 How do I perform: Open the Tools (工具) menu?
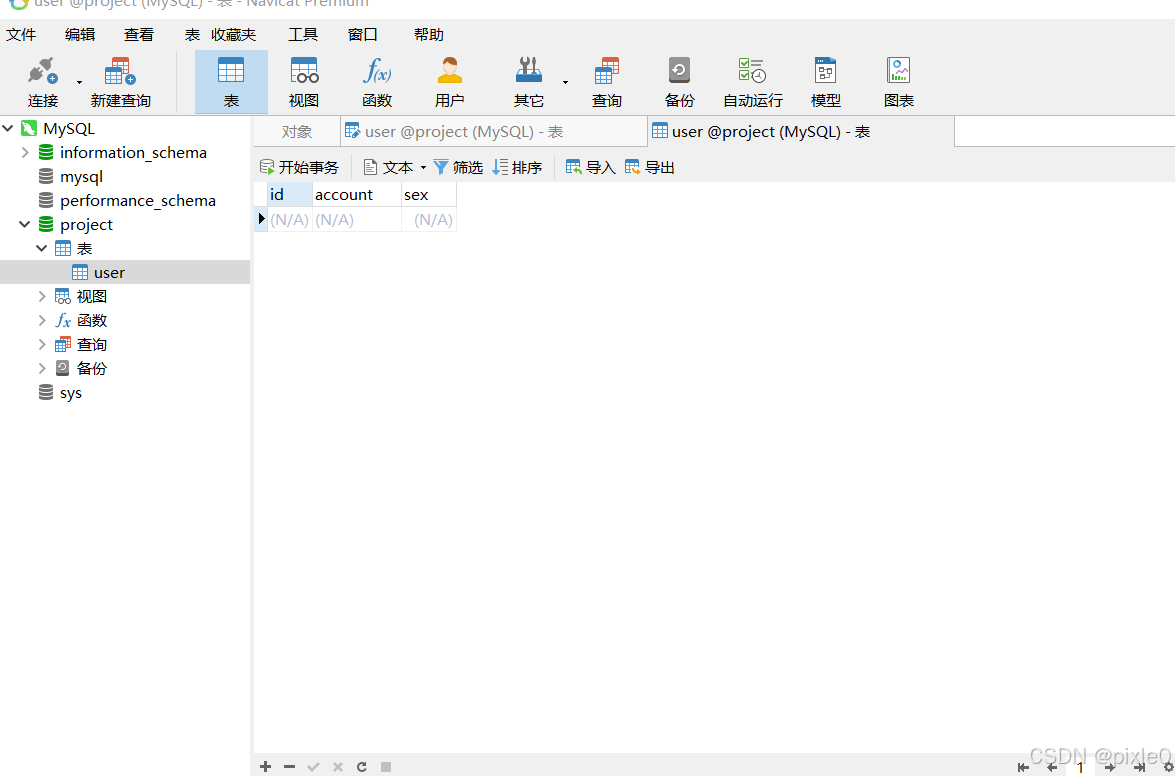tap(303, 34)
